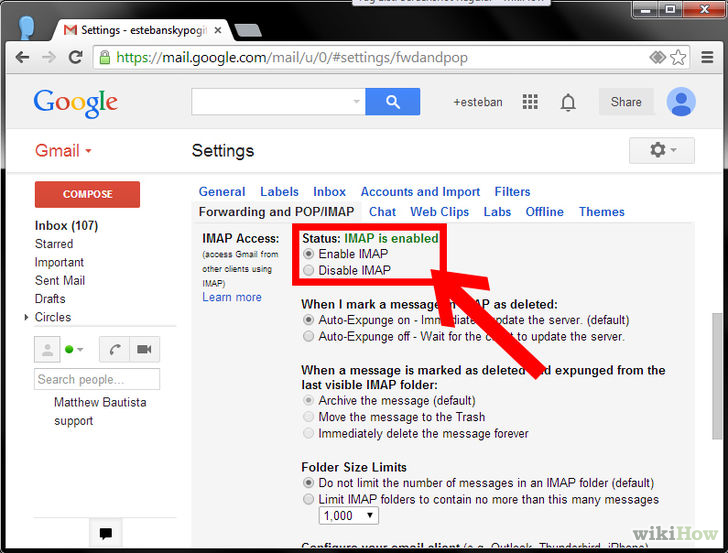The height and width of the screenshot is (553, 728).
Task: Click the chat profile picture icon
Action: 47,349
